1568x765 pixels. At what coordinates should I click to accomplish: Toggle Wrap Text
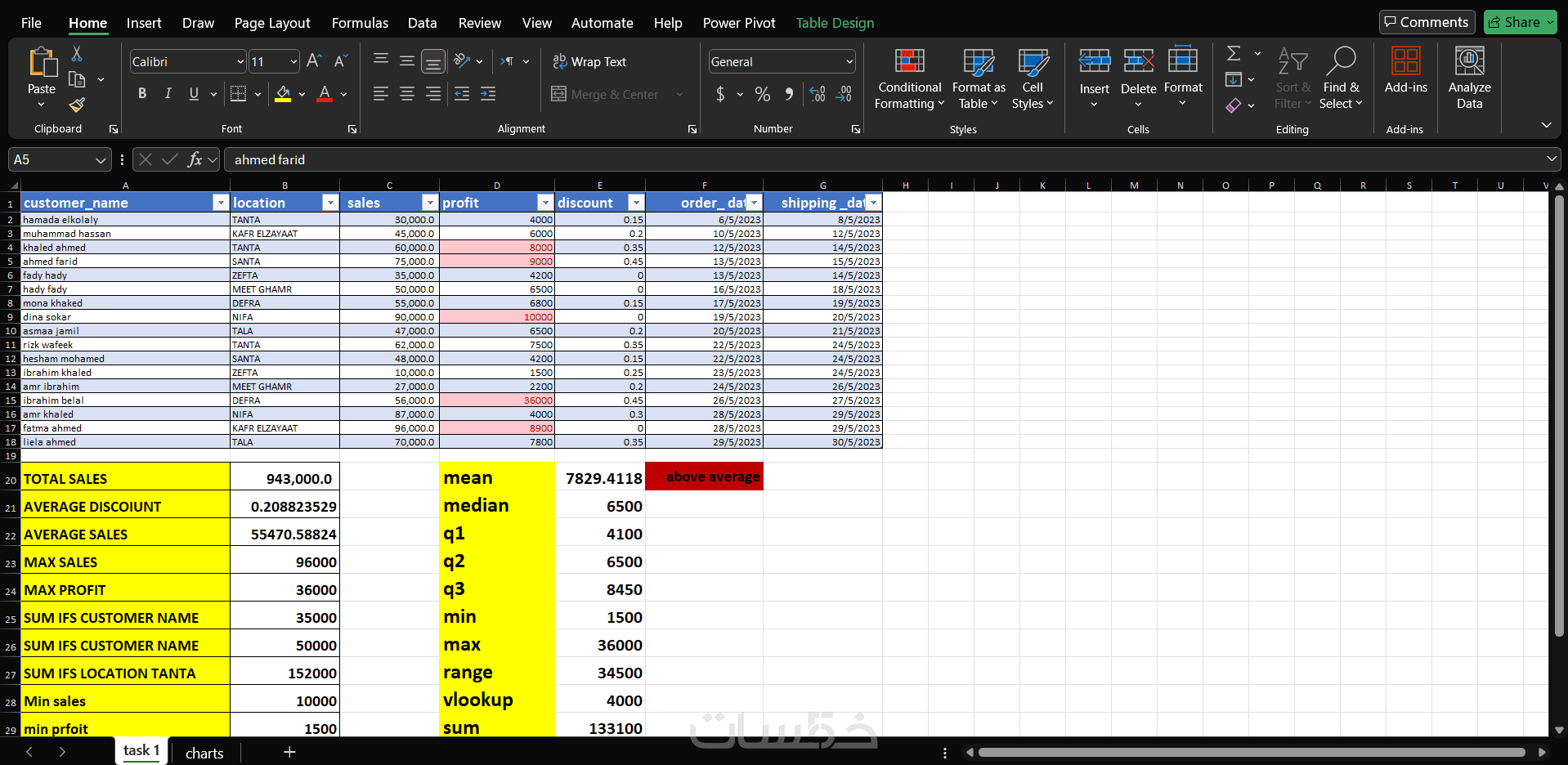(589, 61)
